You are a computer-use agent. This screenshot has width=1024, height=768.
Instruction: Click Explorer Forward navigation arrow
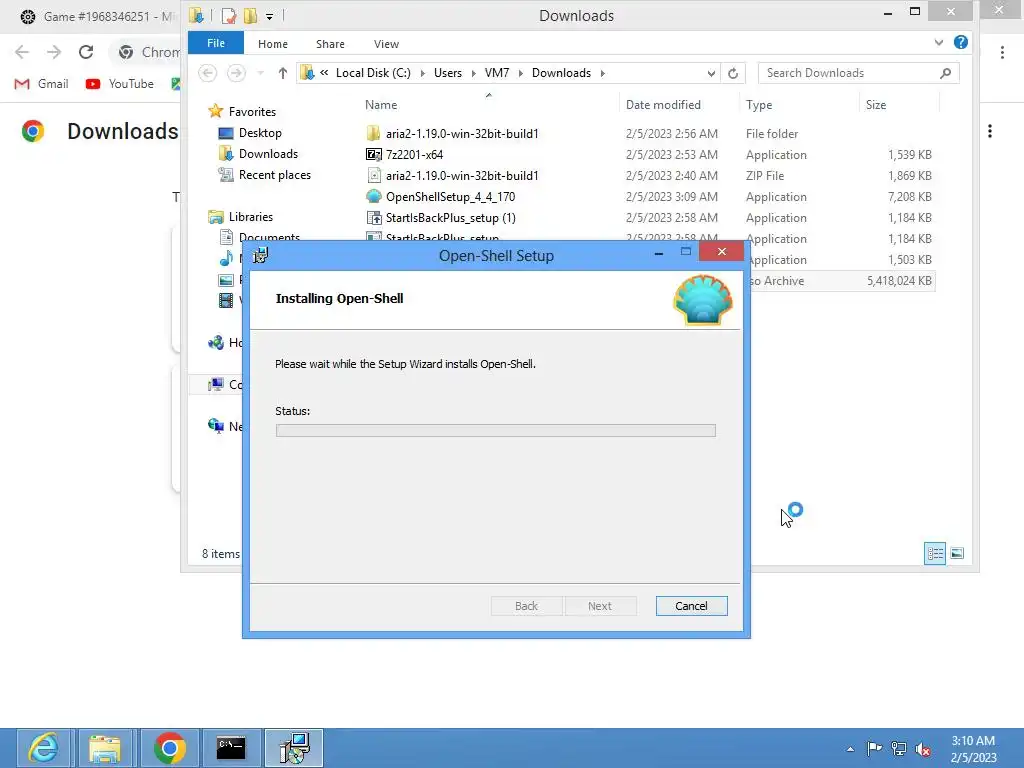click(x=236, y=73)
